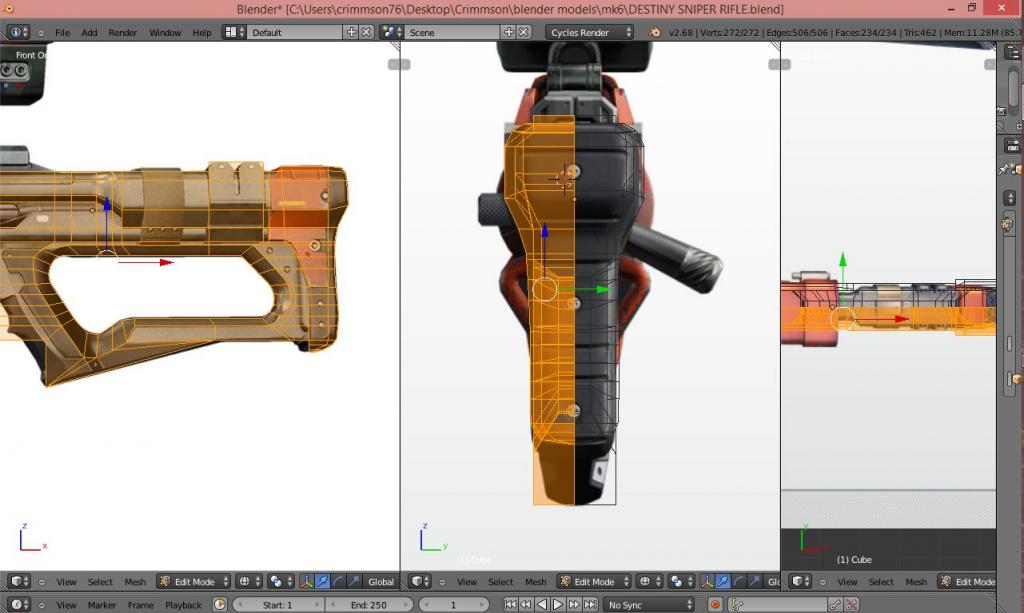Open Edit Mode dropdown in left viewport
The height and width of the screenshot is (613, 1024).
click(x=194, y=581)
